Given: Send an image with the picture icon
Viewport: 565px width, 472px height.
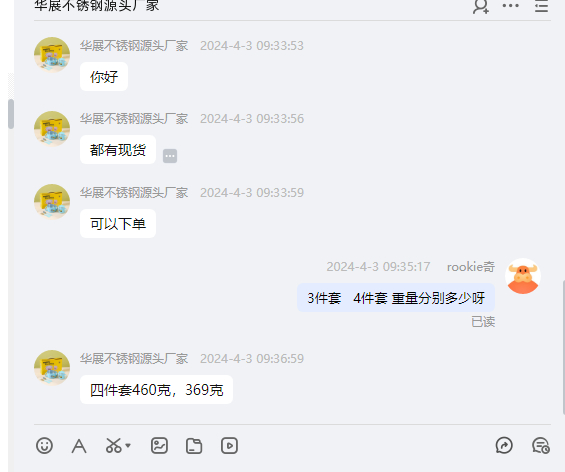Looking at the screenshot, I should [159, 446].
